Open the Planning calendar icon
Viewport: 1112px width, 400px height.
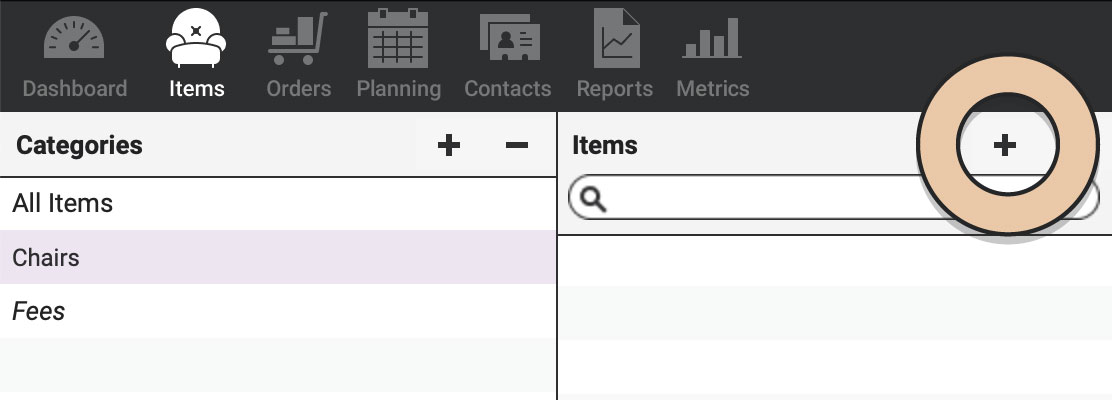pos(398,38)
